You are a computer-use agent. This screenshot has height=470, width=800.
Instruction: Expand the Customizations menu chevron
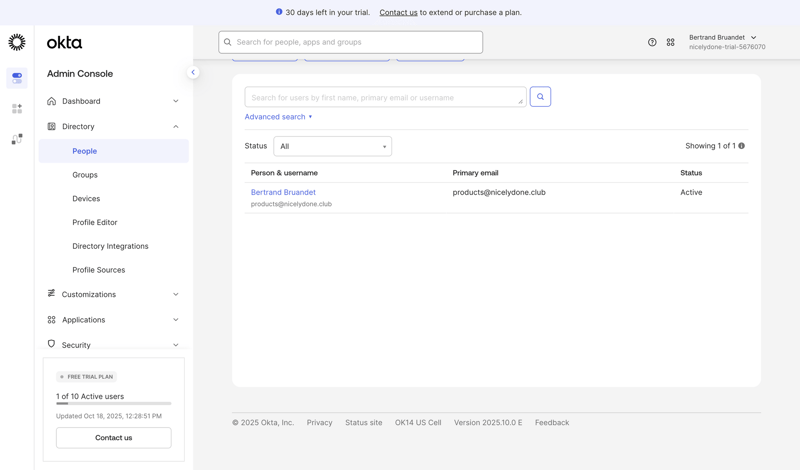pos(176,294)
